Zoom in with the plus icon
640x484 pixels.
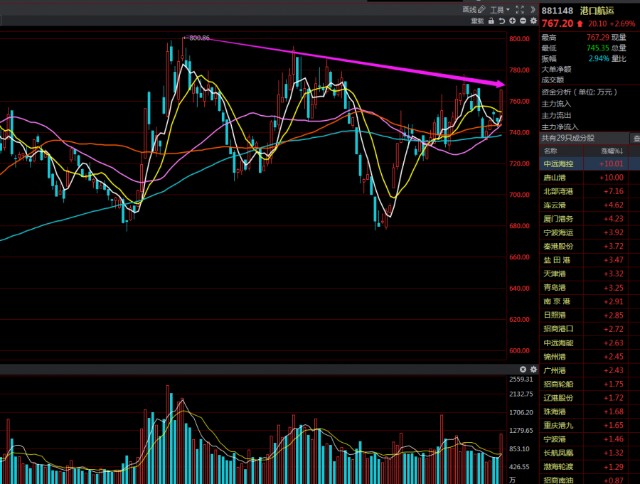(512, 21)
